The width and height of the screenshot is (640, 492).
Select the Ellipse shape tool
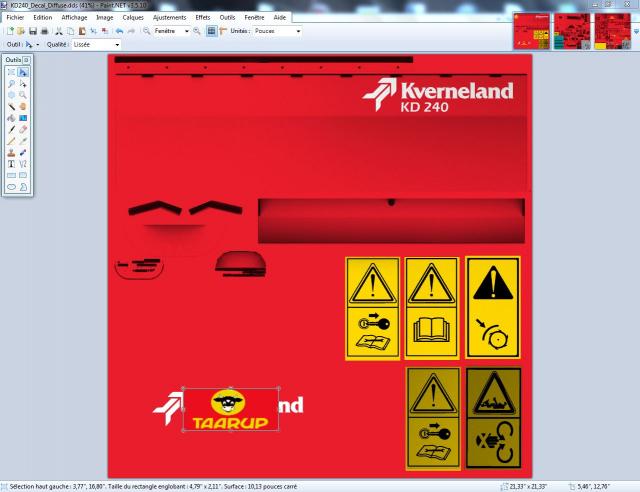tap(11, 187)
